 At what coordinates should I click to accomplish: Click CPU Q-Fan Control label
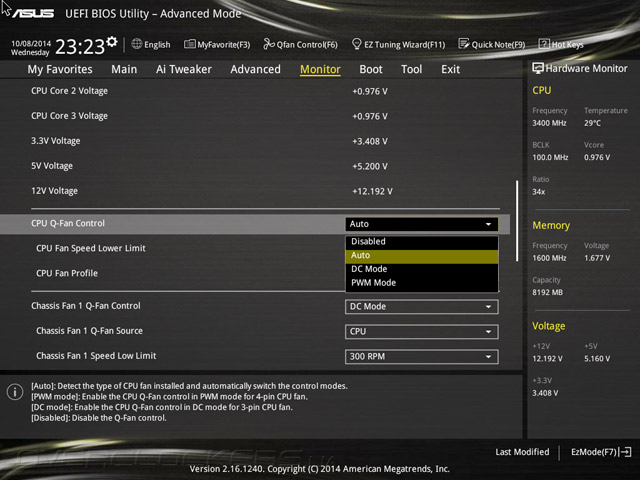coord(68,223)
